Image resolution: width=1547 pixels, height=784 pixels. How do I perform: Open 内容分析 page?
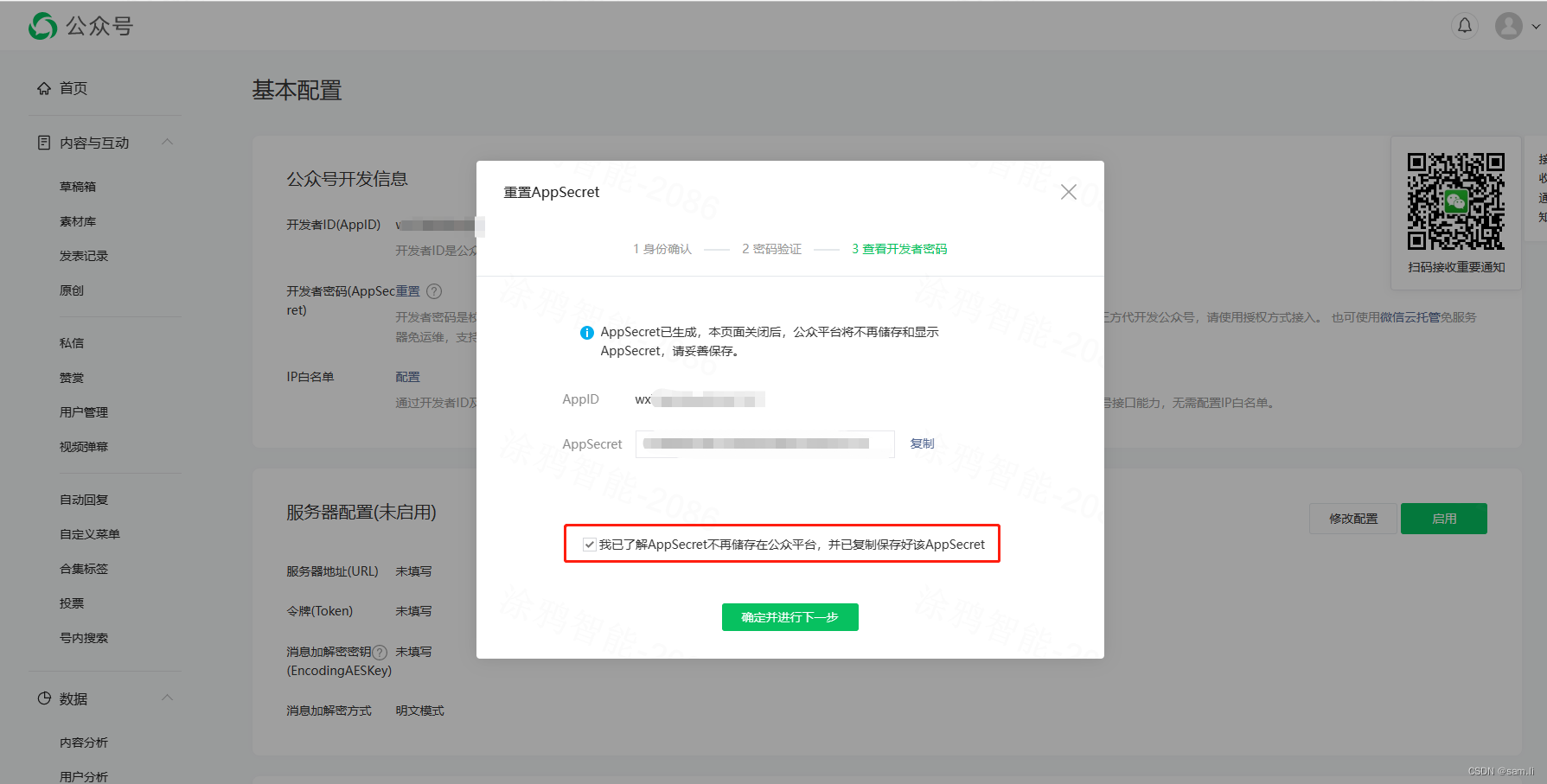(84, 743)
